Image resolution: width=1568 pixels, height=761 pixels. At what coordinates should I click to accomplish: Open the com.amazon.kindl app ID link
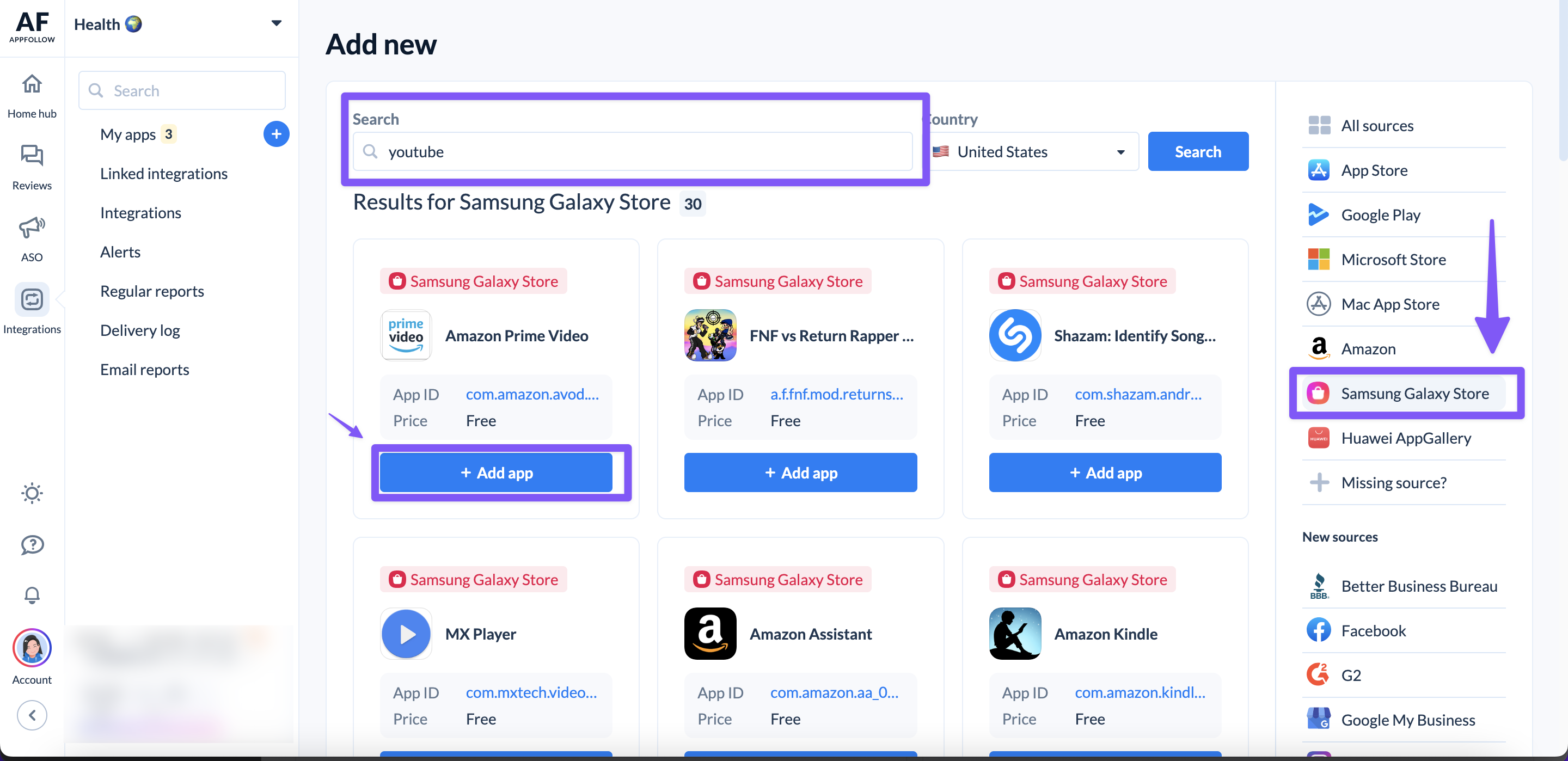click(x=1140, y=693)
